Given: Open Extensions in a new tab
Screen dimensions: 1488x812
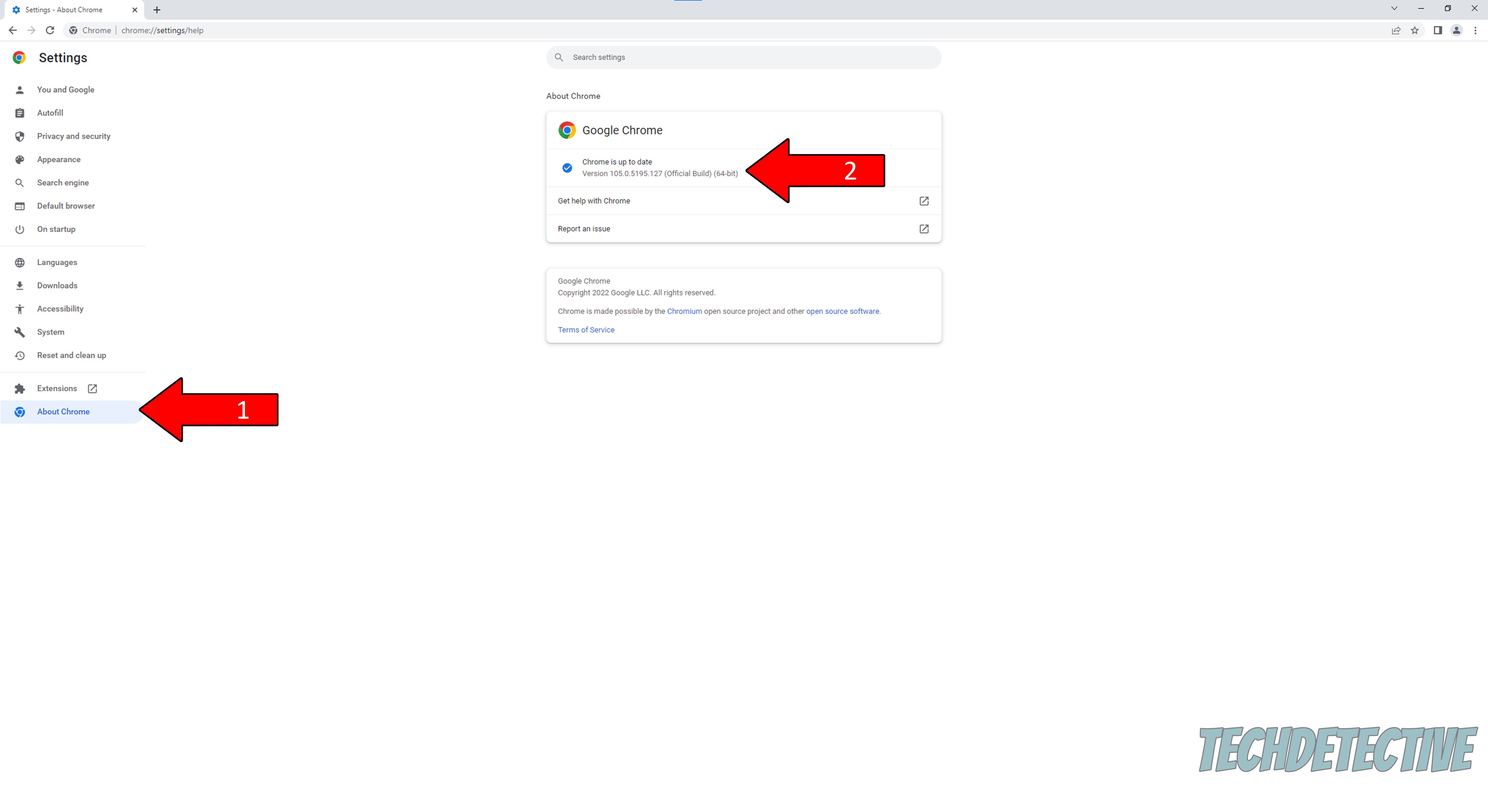Looking at the screenshot, I should tap(56, 388).
